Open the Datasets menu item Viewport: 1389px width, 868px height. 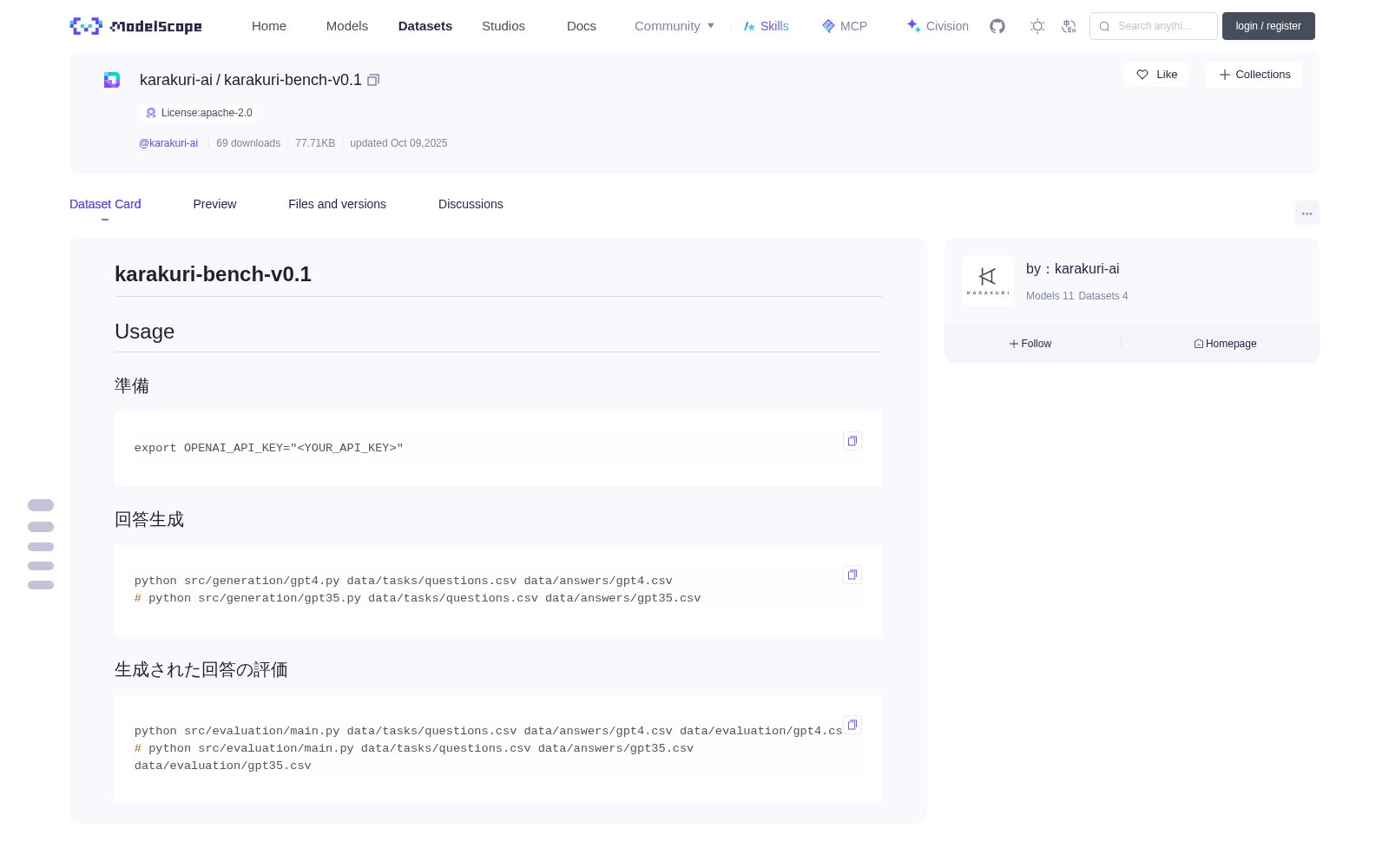click(x=425, y=26)
